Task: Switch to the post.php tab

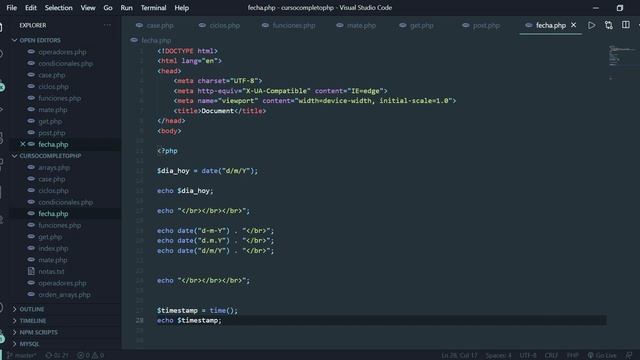Action: (x=481, y=25)
